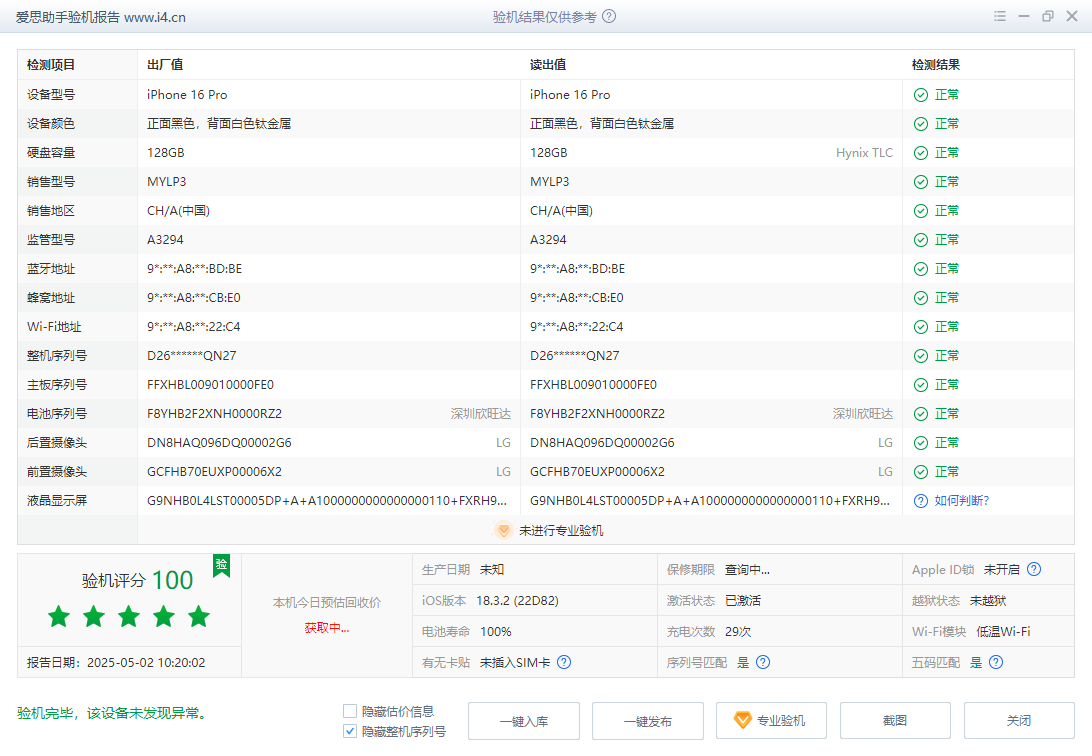Click the green 验 badge ribbon

(221, 565)
